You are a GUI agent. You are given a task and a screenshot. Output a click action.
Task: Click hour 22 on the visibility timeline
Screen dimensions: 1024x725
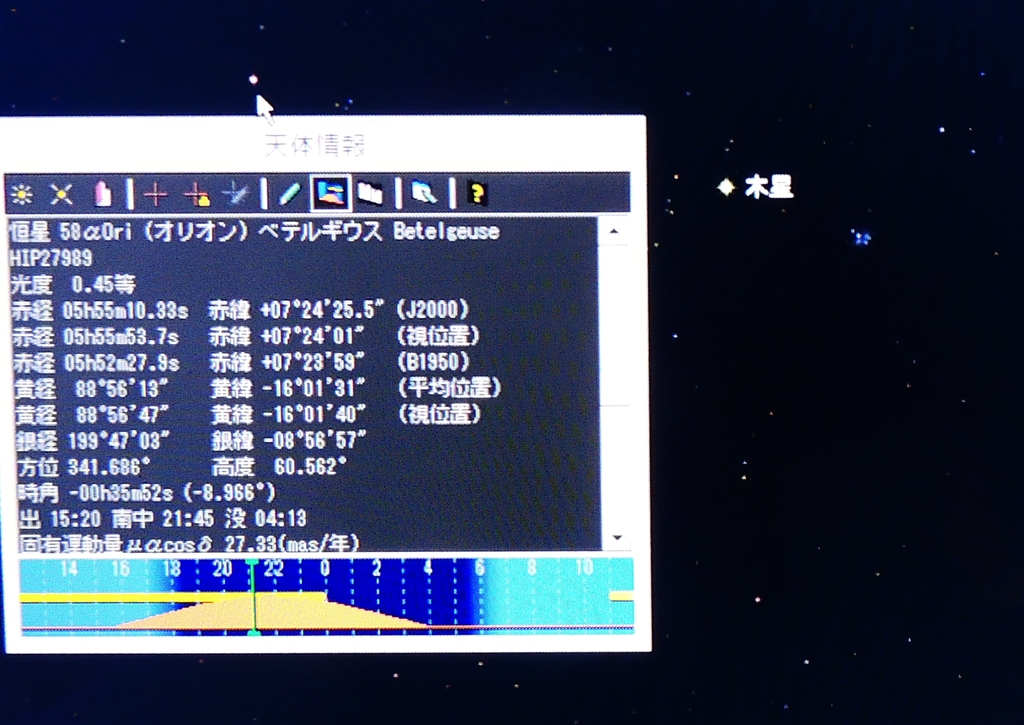[x=274, y=568]
